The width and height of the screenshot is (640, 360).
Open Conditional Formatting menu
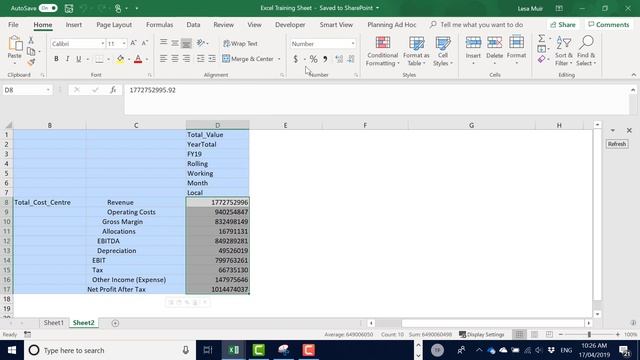click(382, 51)
